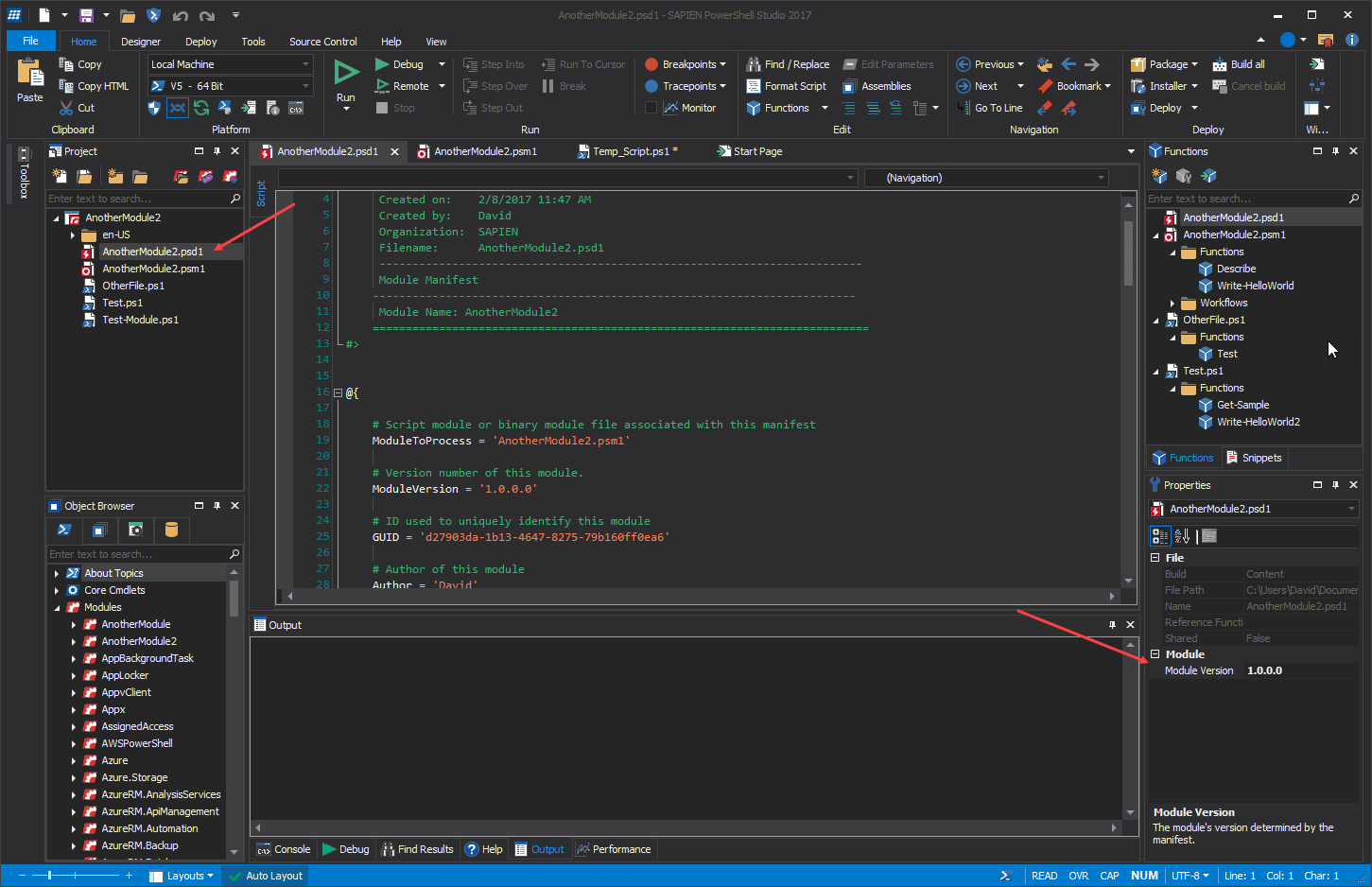Click the Save icon in quick access toolbar

86,15
